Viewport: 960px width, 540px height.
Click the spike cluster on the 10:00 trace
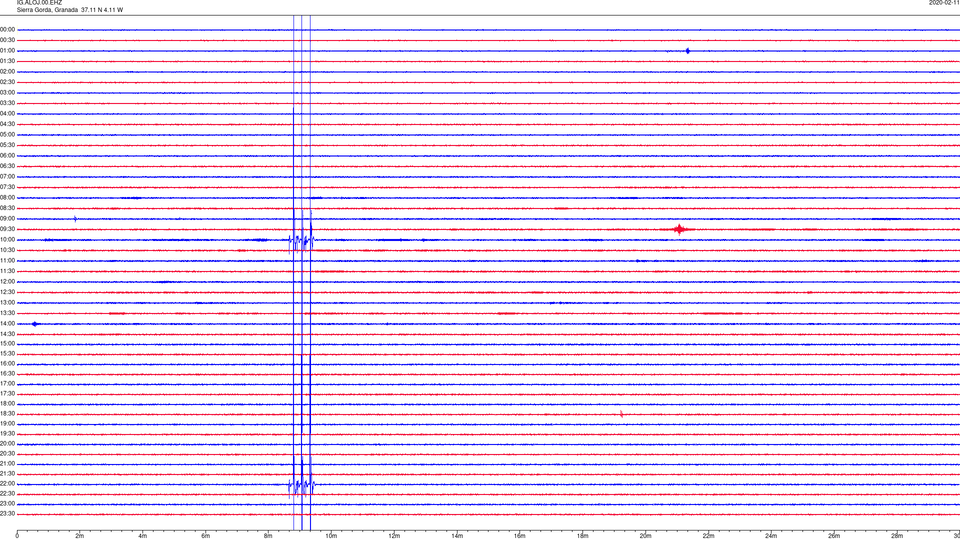[x=301, y=242]
